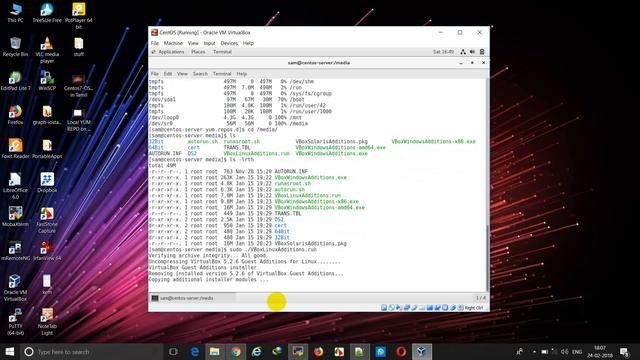Open Opera browser from the taskbar
The image size is (640, 360).
coord(401,351)
